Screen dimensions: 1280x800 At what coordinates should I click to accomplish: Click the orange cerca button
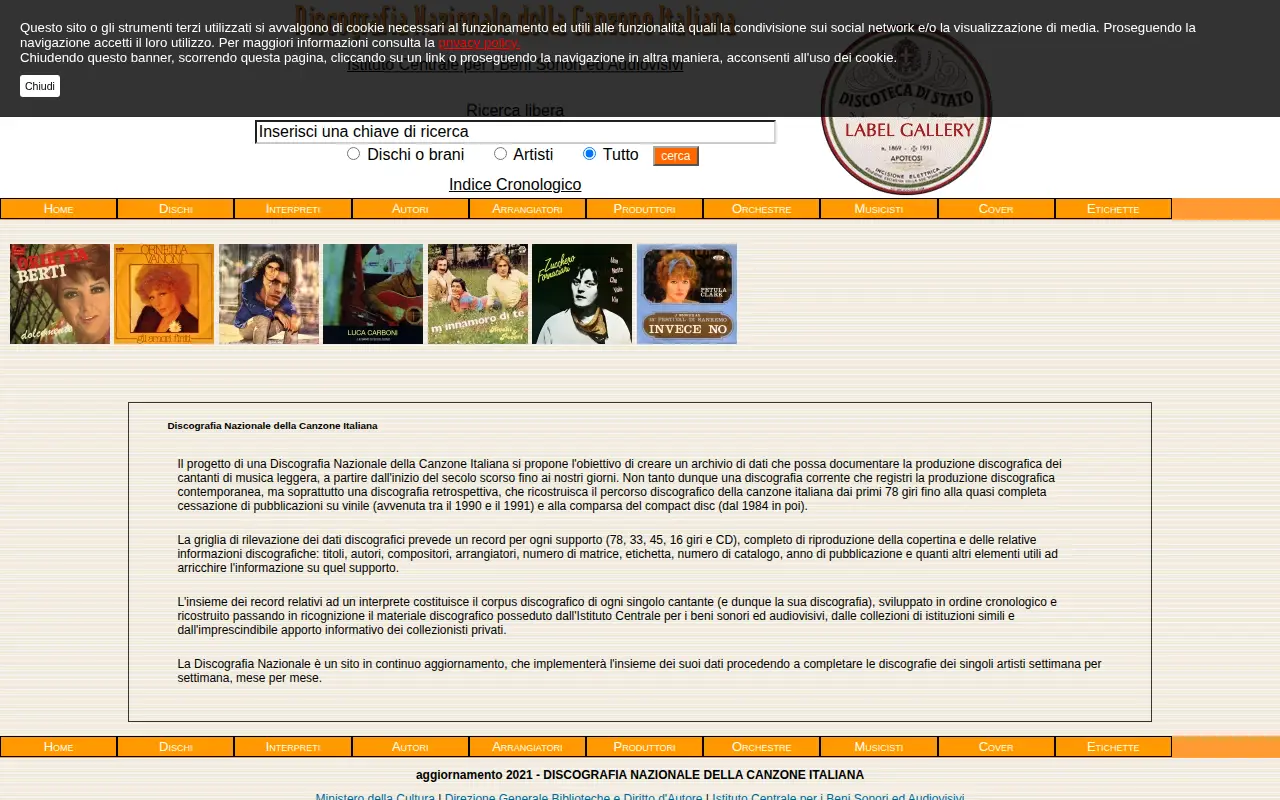click(x=676, y=156)
